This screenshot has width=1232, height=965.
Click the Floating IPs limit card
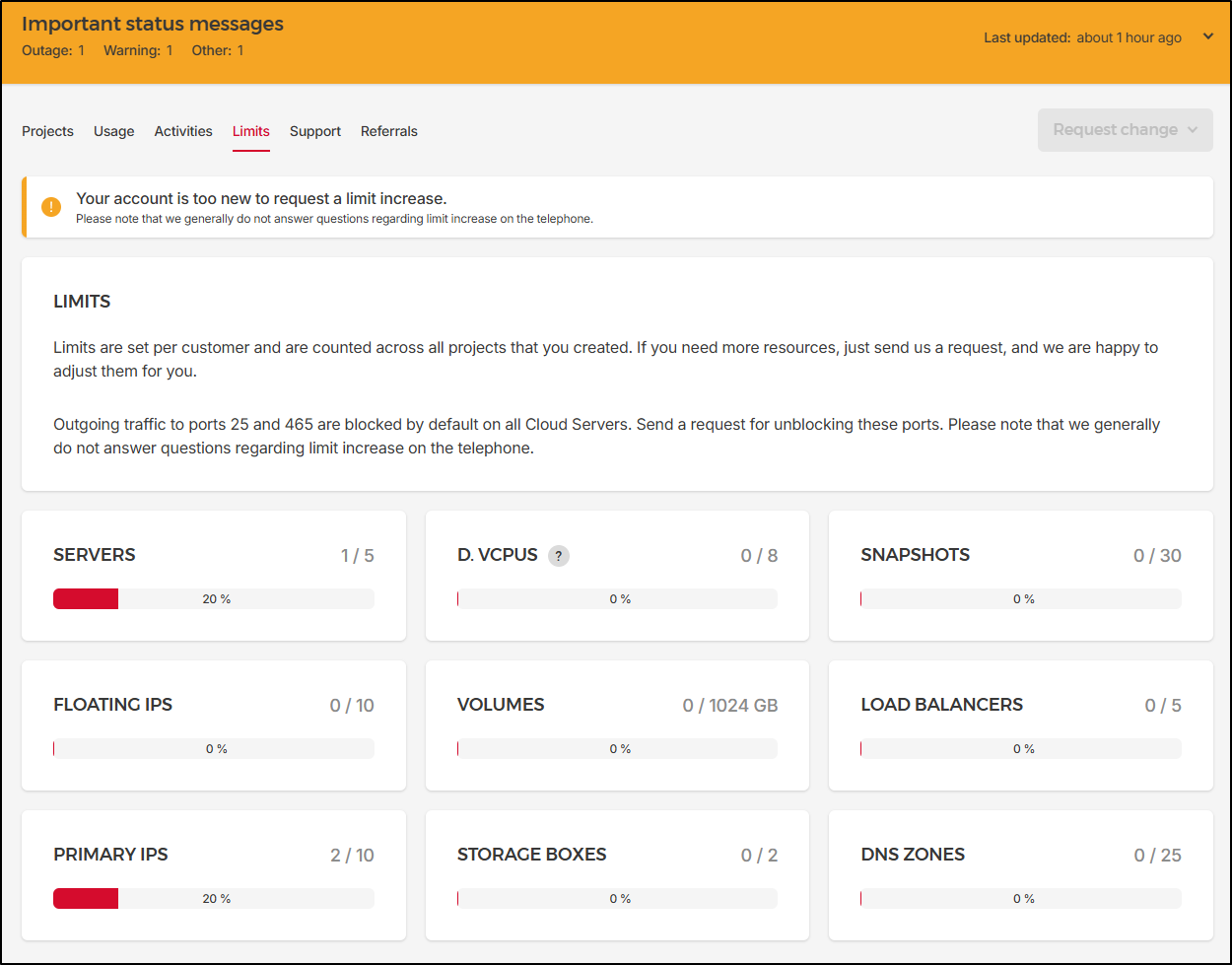(214, 725)
